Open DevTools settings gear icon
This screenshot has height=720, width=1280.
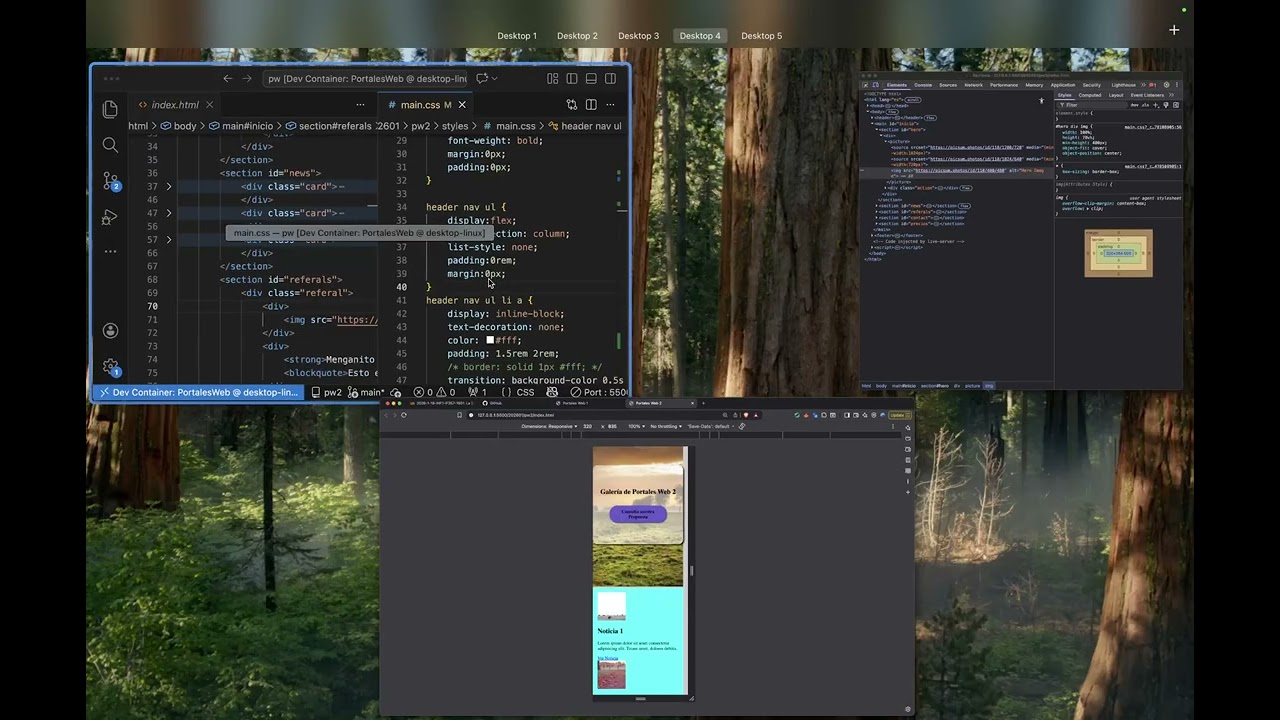click(x=1167, y=85)
